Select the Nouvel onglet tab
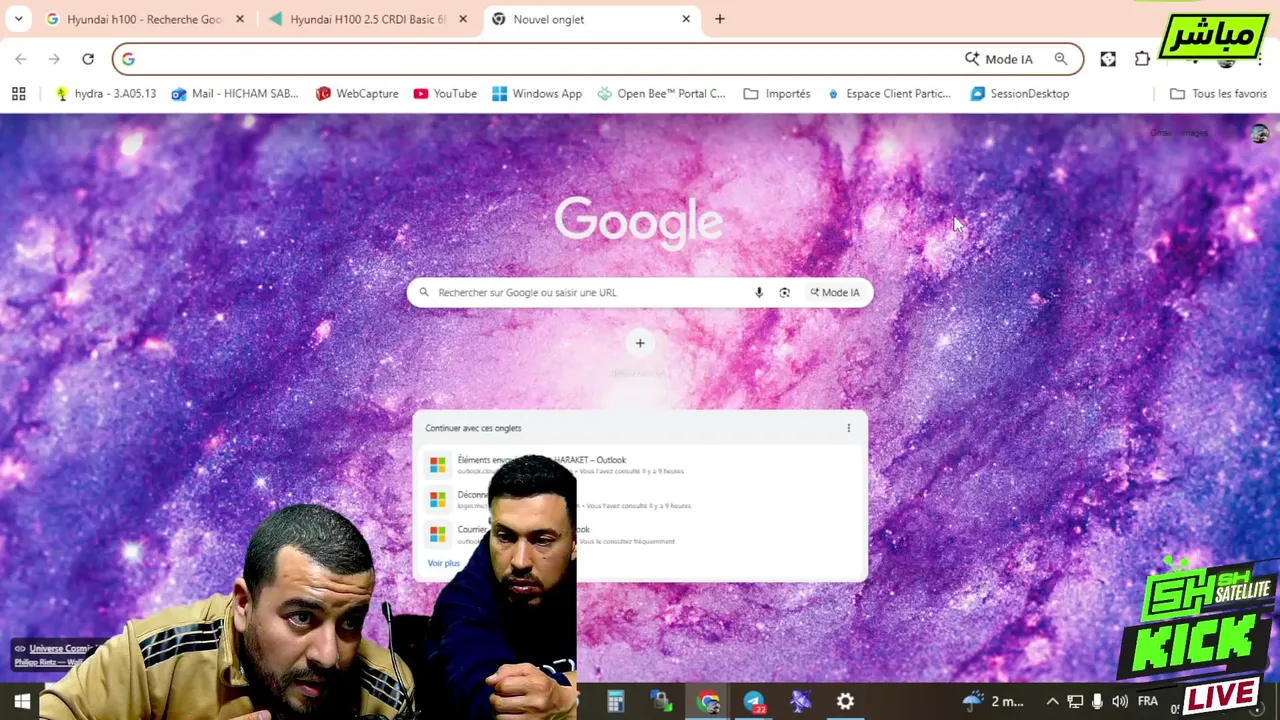 click(x=590, y=19)
